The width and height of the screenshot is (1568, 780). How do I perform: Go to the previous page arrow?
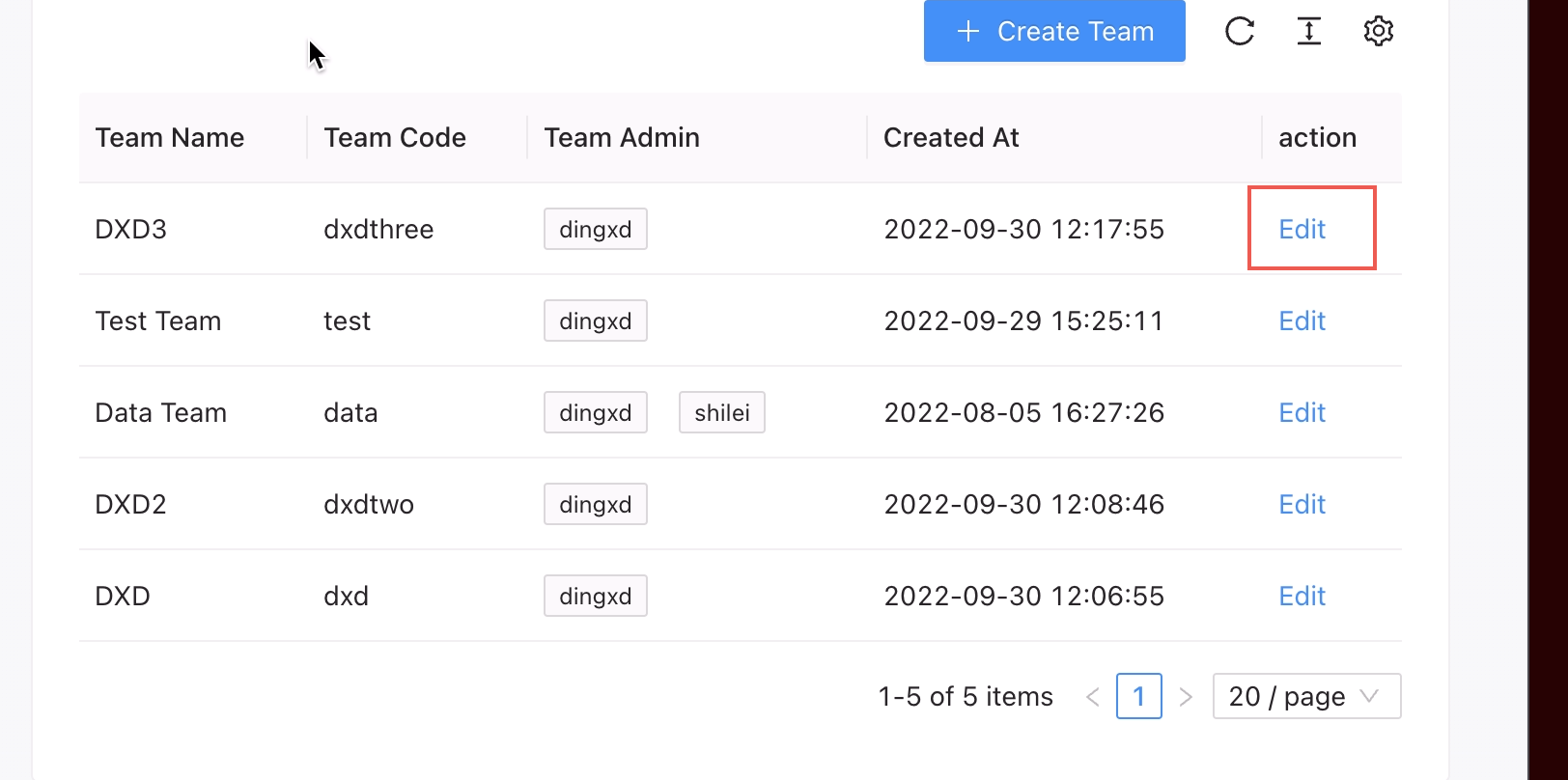click(x=1093, y=697)
